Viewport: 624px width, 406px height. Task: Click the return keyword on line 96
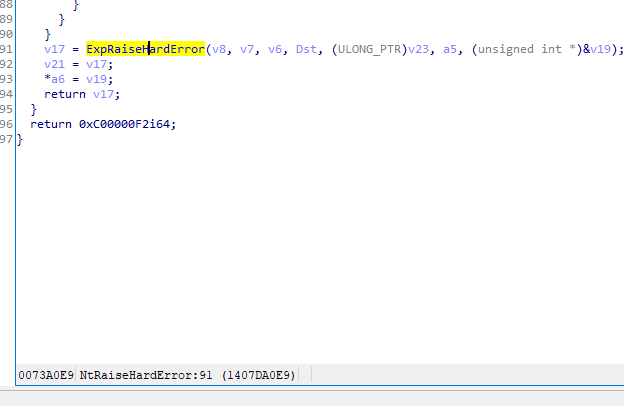click(51, 124)
